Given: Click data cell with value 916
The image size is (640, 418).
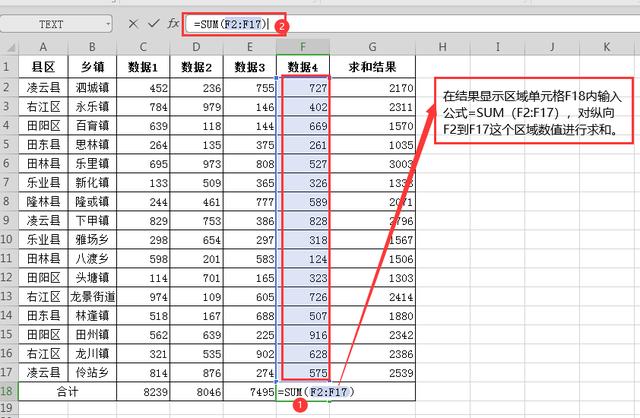Looking at the screenshot, I should click(303, 334).
